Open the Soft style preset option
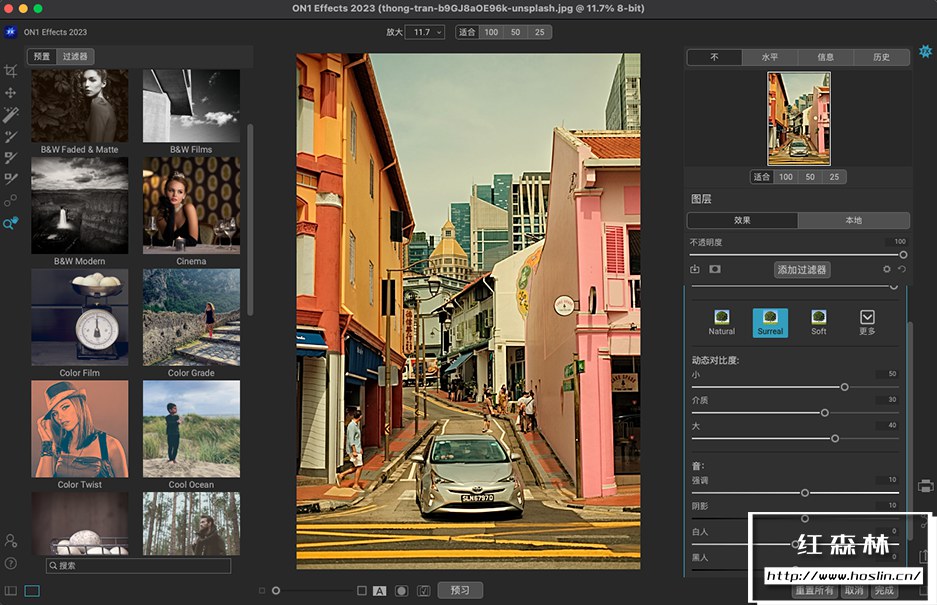The height and width of the screenshot is (605, 937). point(819,322)
